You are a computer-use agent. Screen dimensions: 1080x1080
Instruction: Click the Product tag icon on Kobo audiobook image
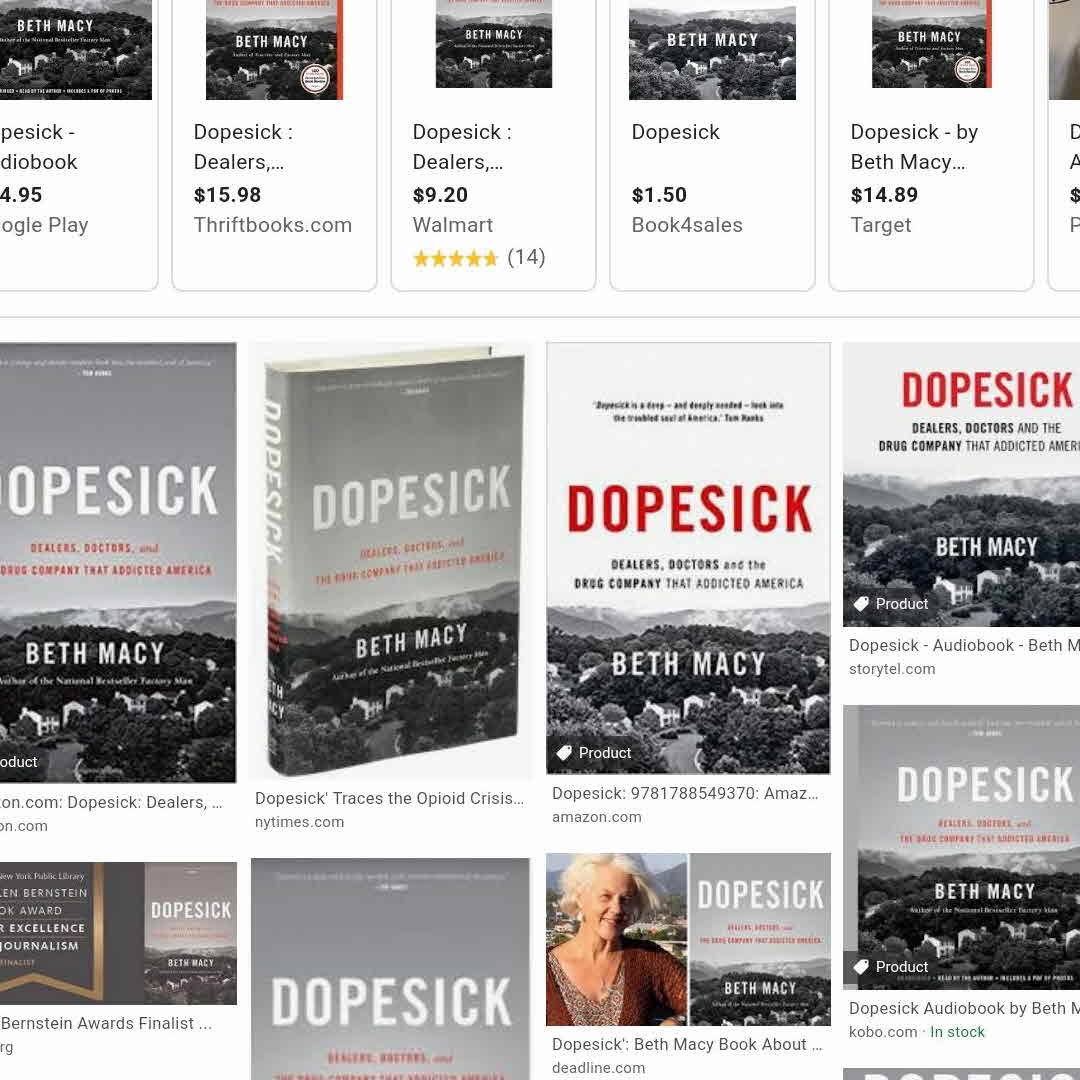861,967
